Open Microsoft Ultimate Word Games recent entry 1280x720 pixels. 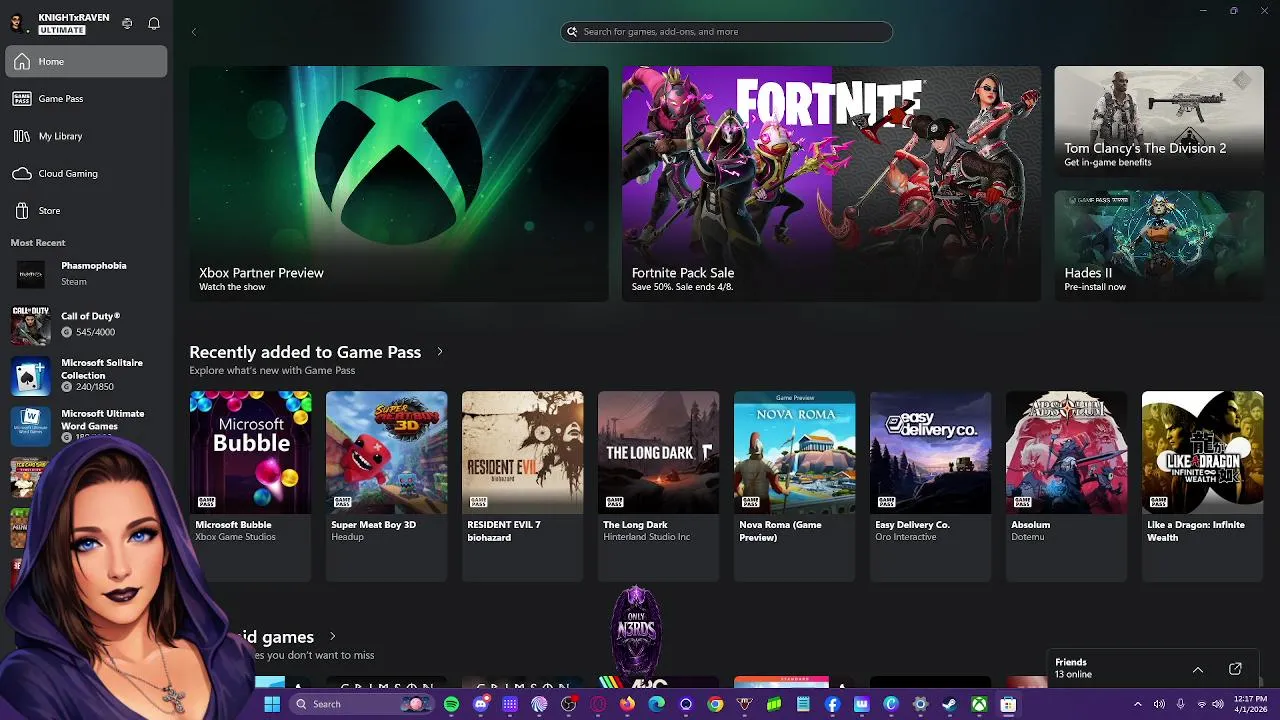86,425
